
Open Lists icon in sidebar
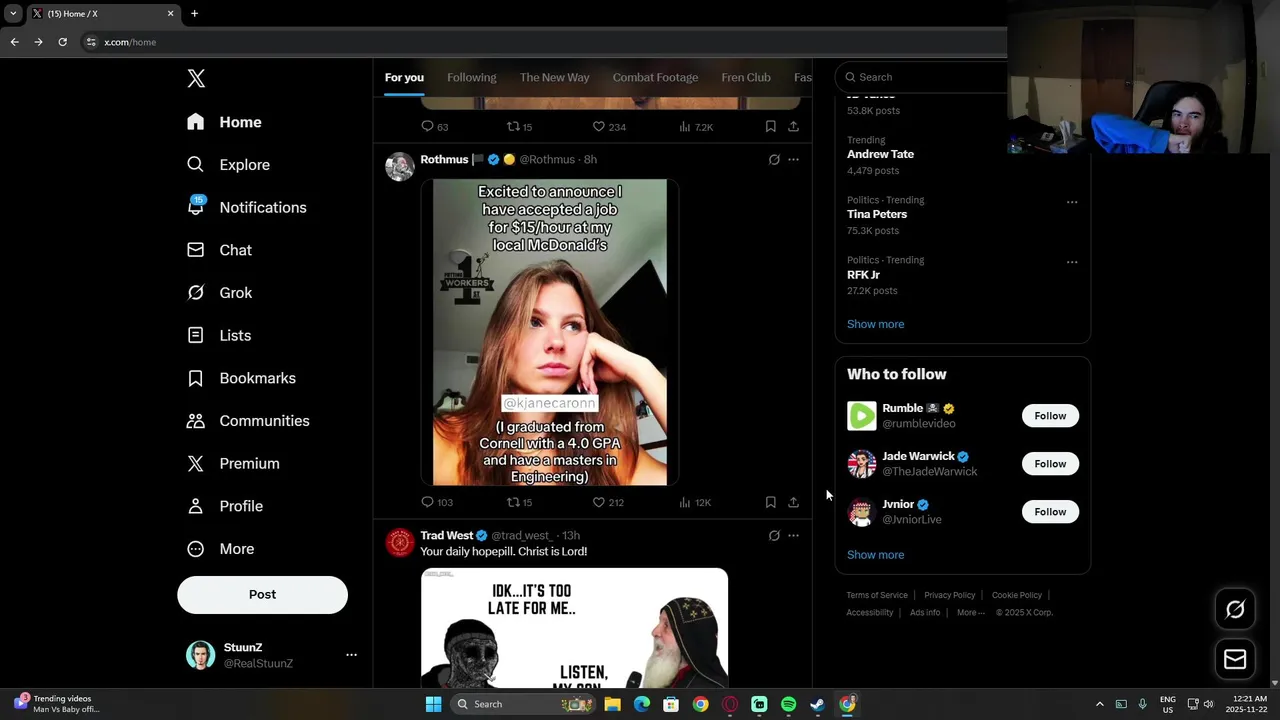pyautogui.click(x=196, y=336)
